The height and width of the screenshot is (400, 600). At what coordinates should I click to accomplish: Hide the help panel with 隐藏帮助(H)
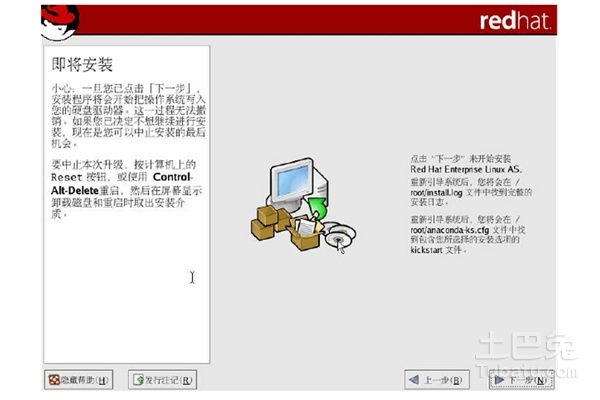[78, 380]
